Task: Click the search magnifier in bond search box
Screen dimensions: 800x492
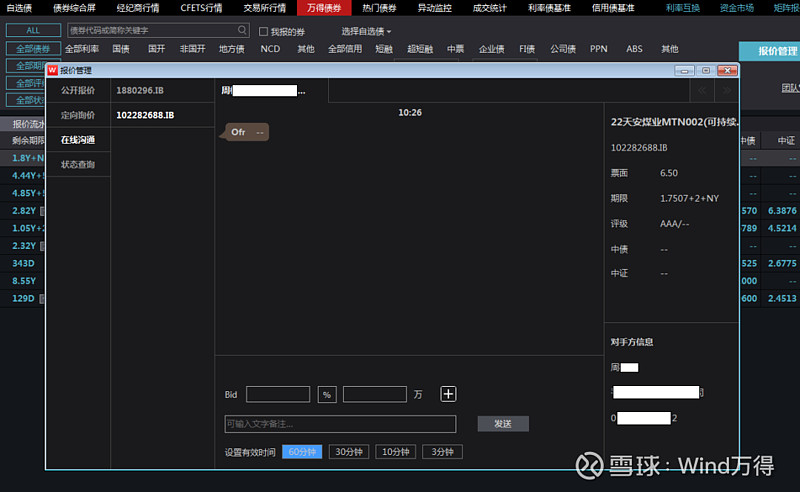Action: (242, 31)
